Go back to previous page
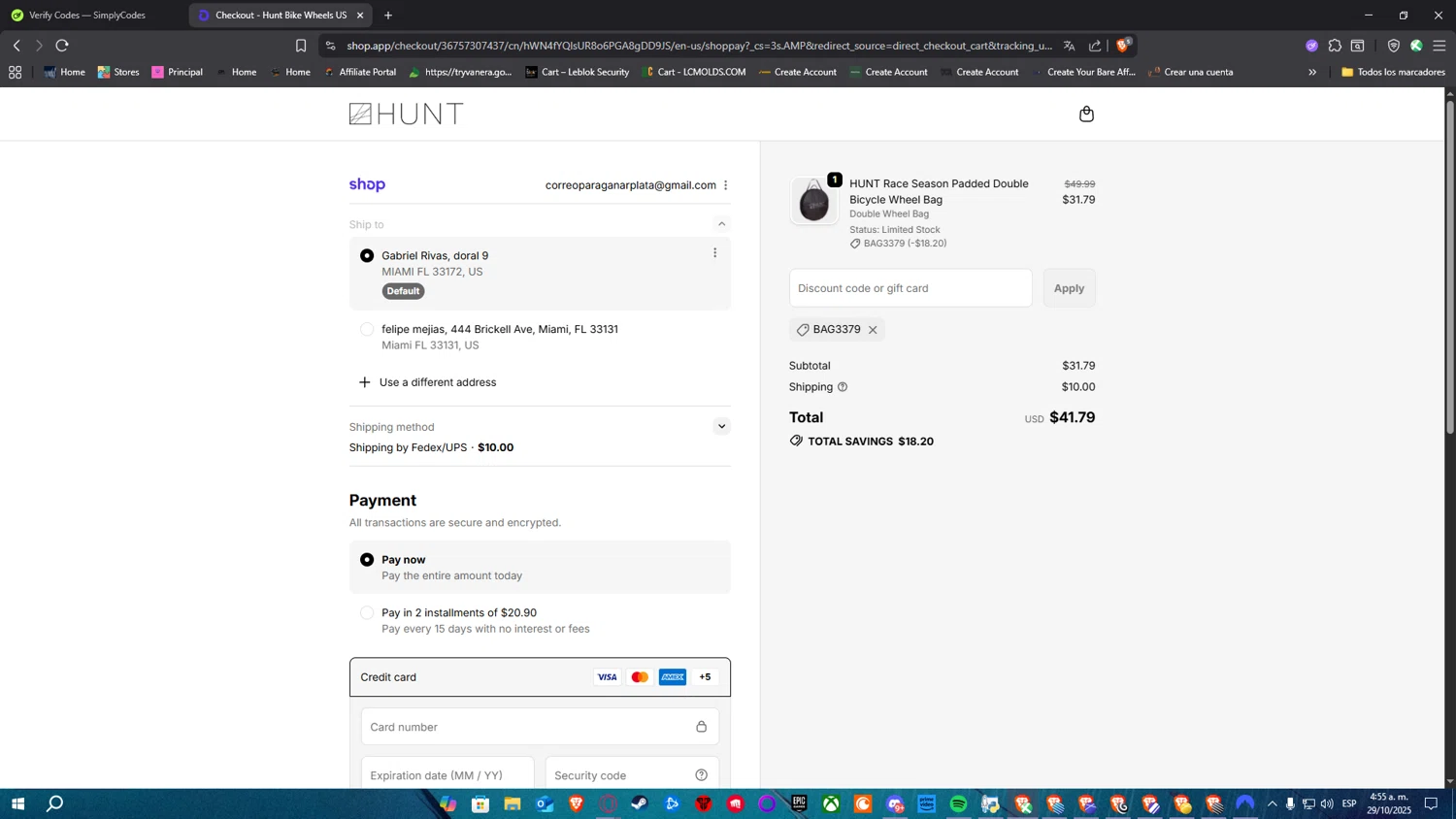1456x819 pixels. click(17, 46)
